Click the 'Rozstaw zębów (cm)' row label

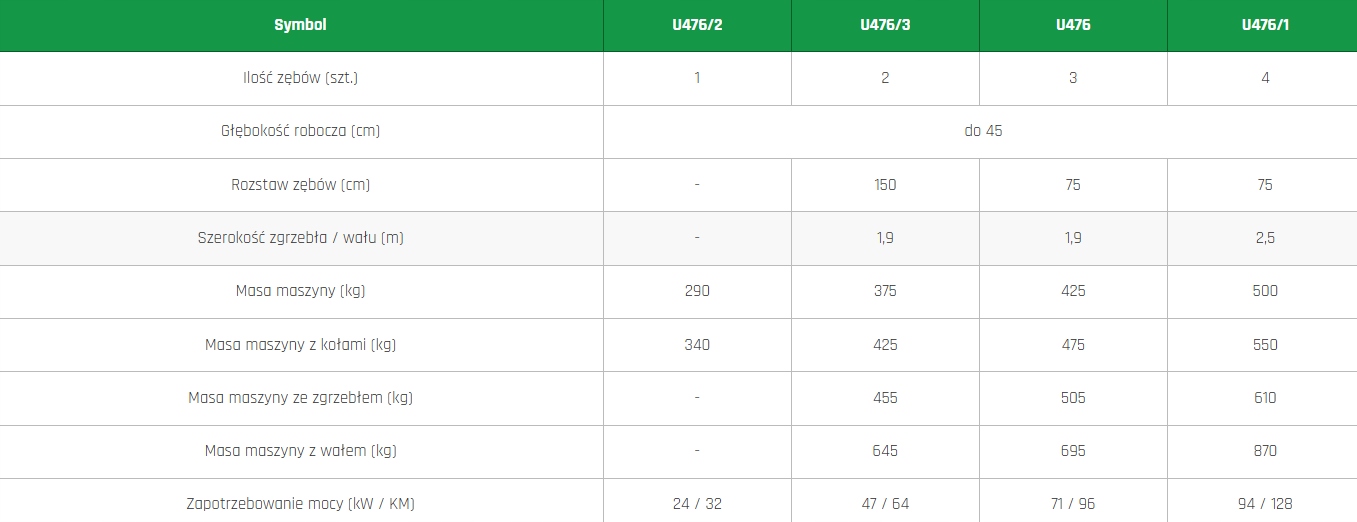[300, 185]
